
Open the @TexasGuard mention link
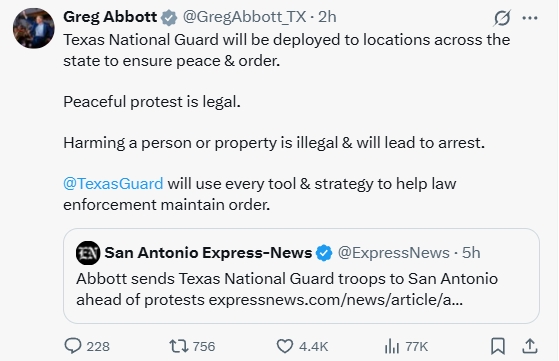pyautogui.click(x=113, y=184)
